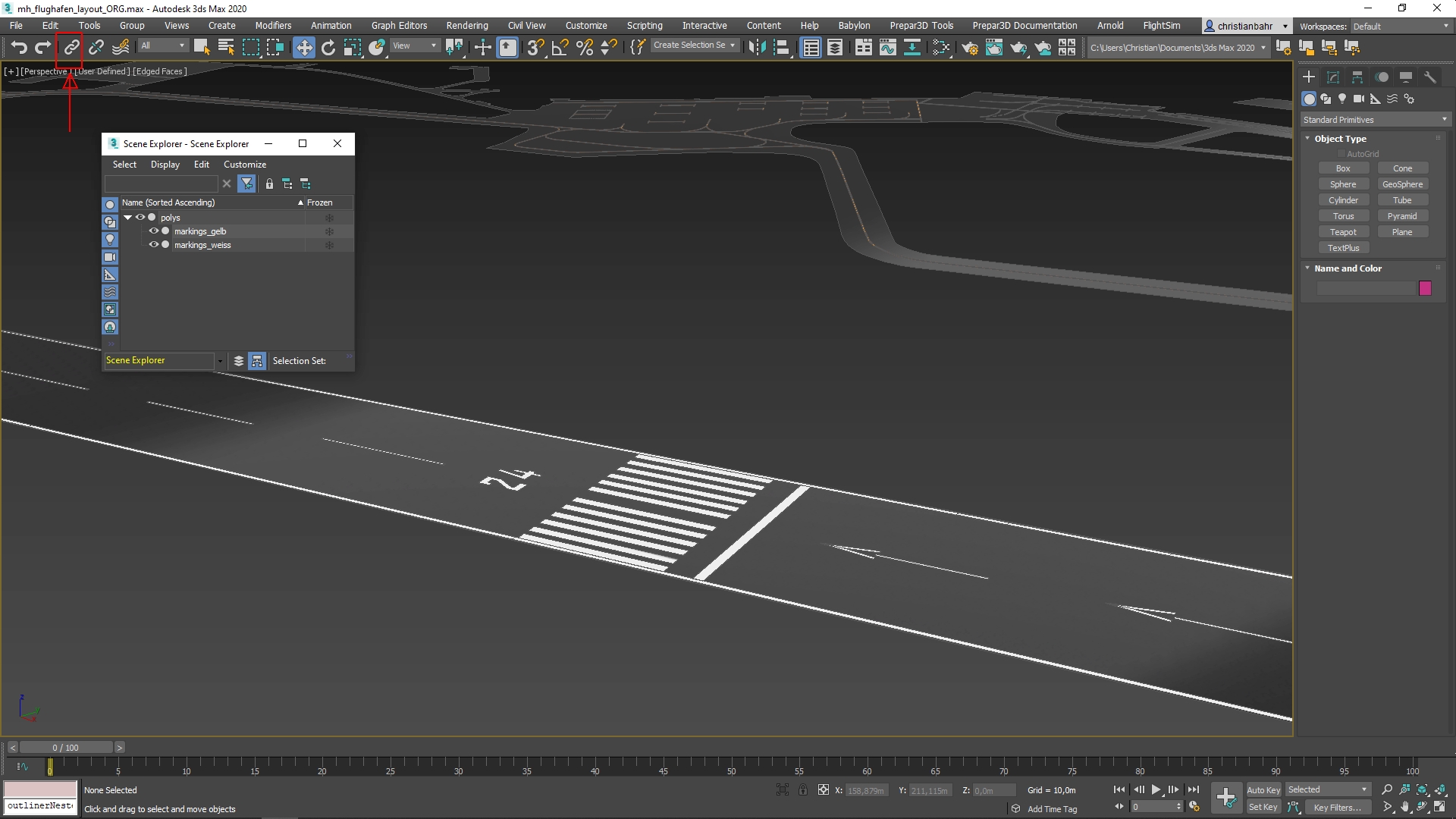
Task: Open the Prepar3D Tools menu
Action: click(921, 25)
